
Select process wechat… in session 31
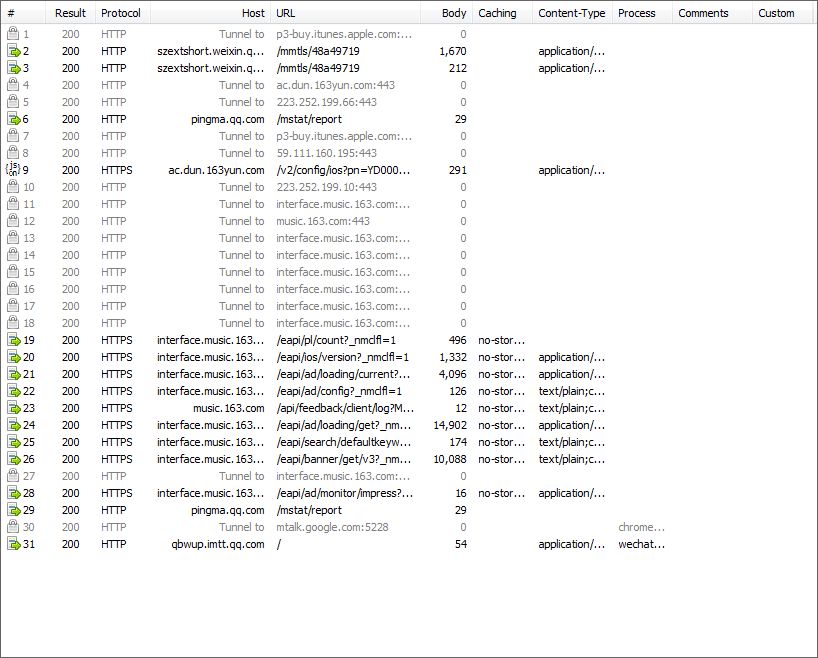point(641,544)
